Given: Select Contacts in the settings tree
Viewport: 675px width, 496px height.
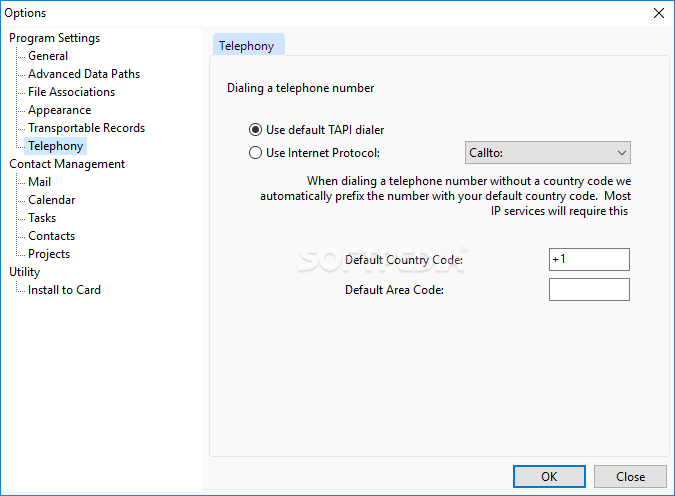Looking at the screenshot, I should pyautogui.click(x=52, y=236).
